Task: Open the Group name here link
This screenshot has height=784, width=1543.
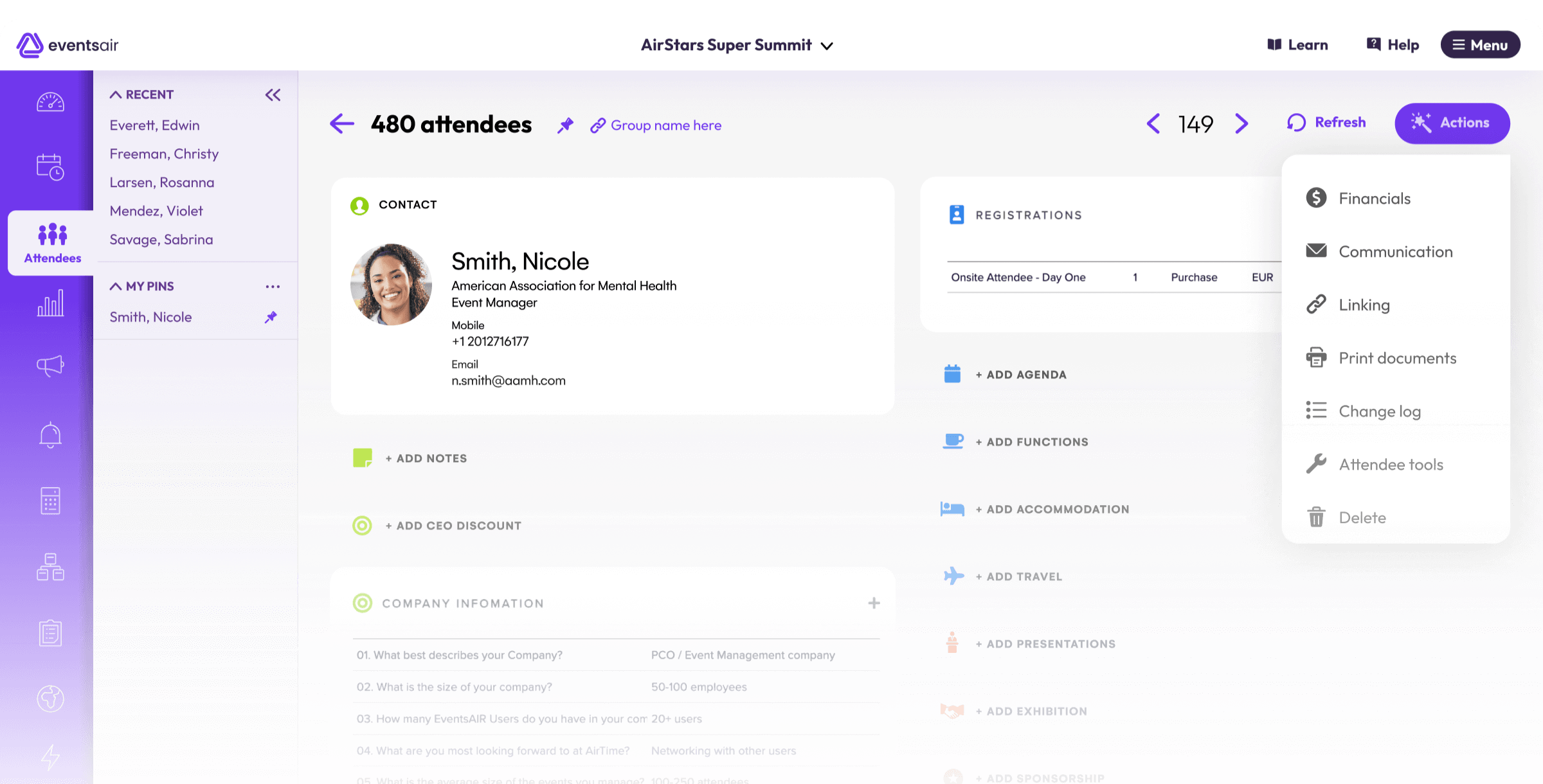Action: click(665, 125)
